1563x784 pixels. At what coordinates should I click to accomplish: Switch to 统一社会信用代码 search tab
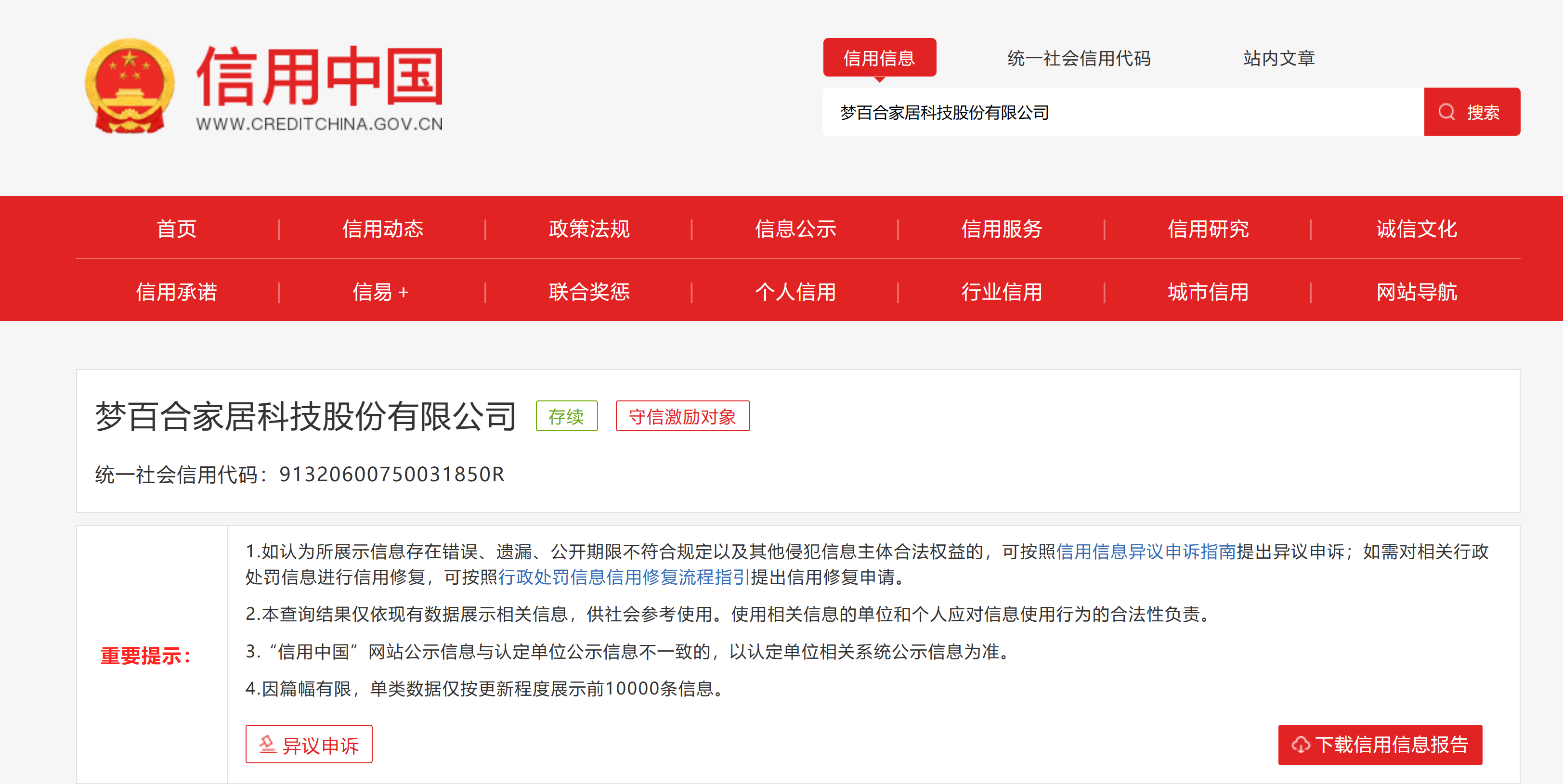(x=1079, y=58)
